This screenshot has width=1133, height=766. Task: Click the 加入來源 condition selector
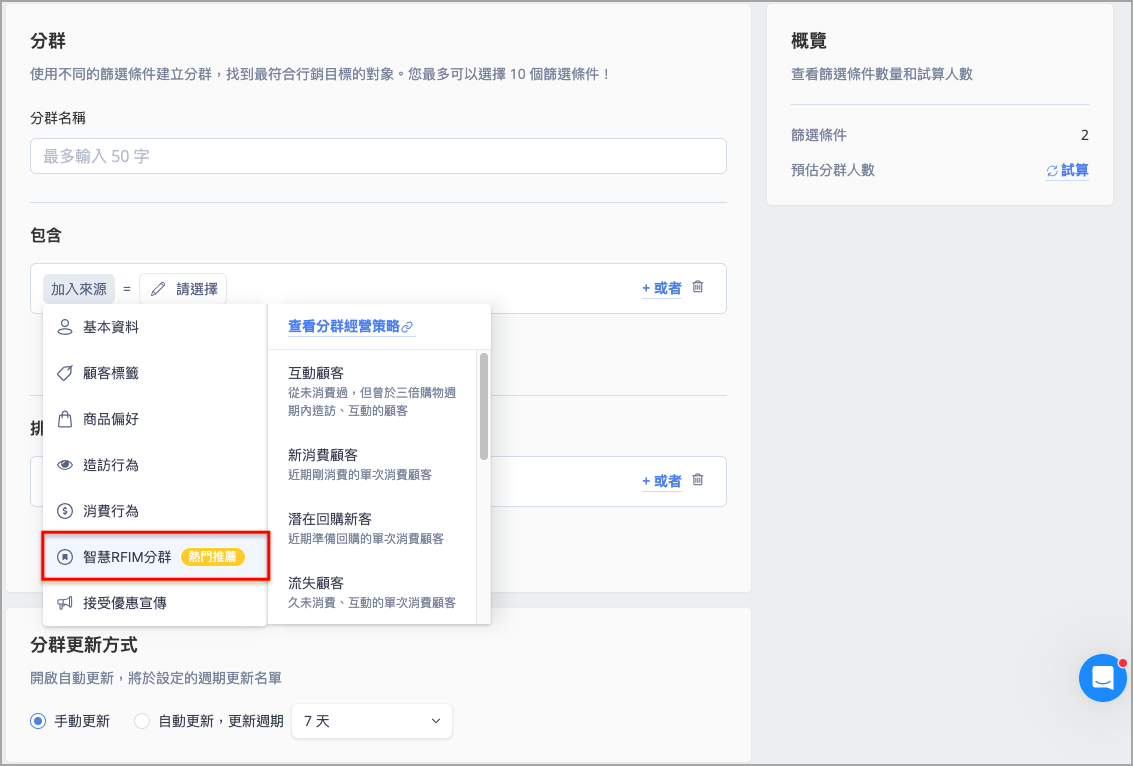pyautogui.click(x=79, y=289)
